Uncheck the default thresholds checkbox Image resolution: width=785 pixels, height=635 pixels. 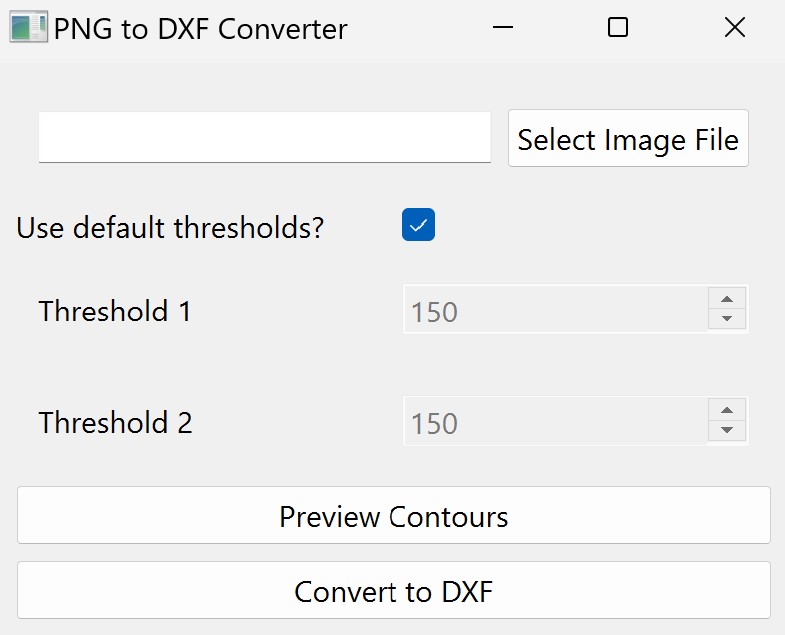click(418, 226)
